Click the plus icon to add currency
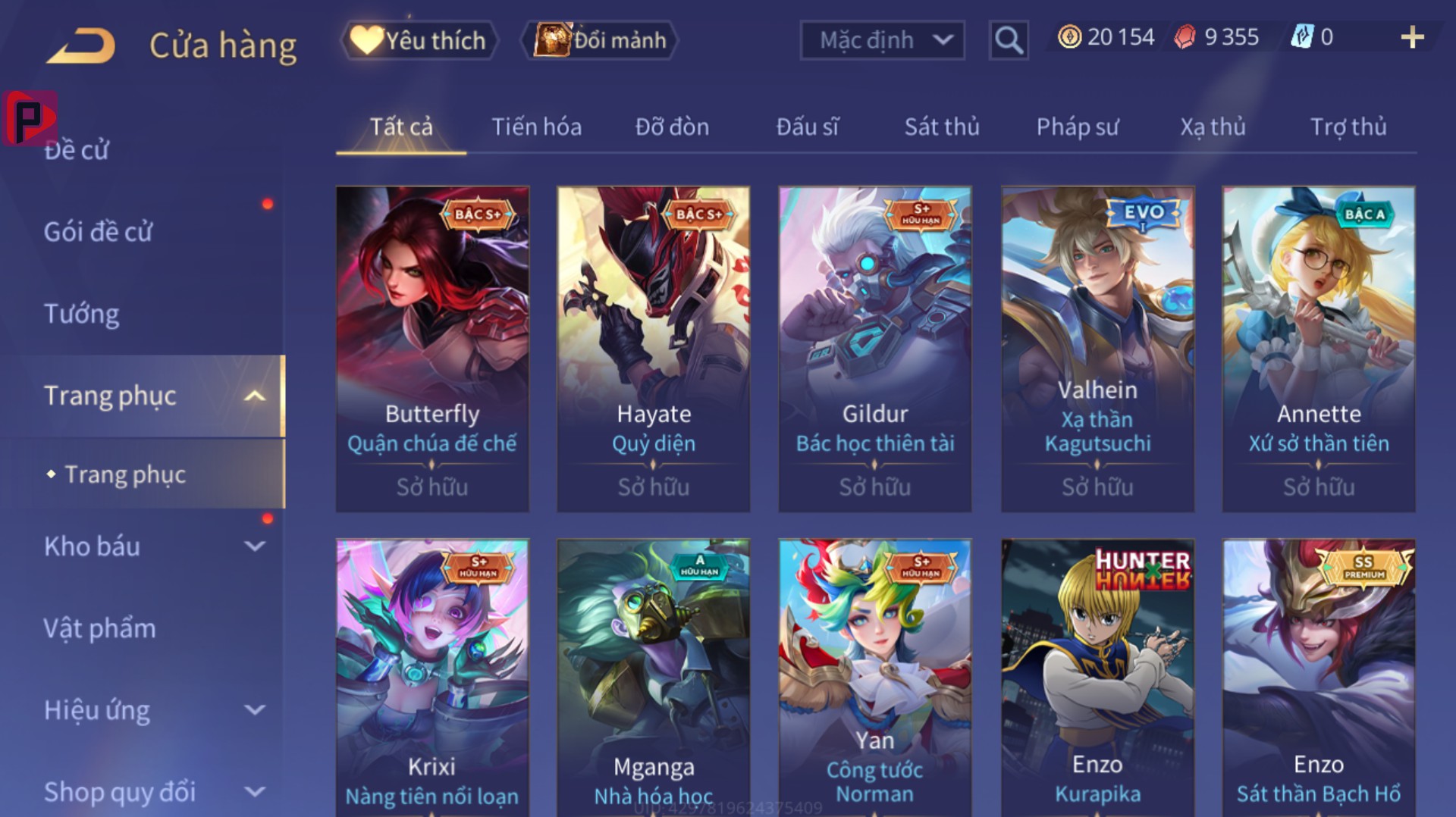 (1412, 37)
